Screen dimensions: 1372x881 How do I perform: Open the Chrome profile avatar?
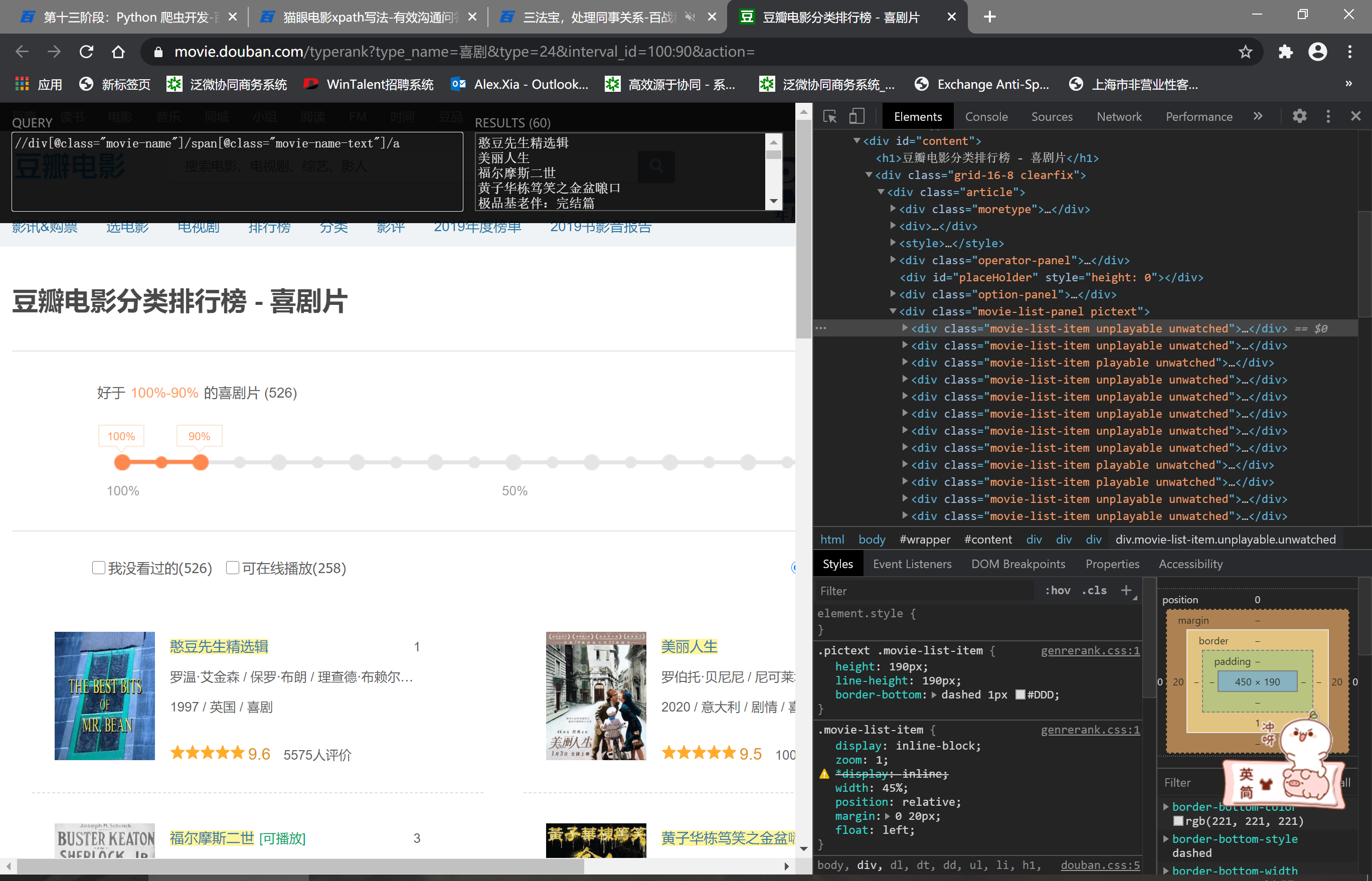click(1317, 52)
